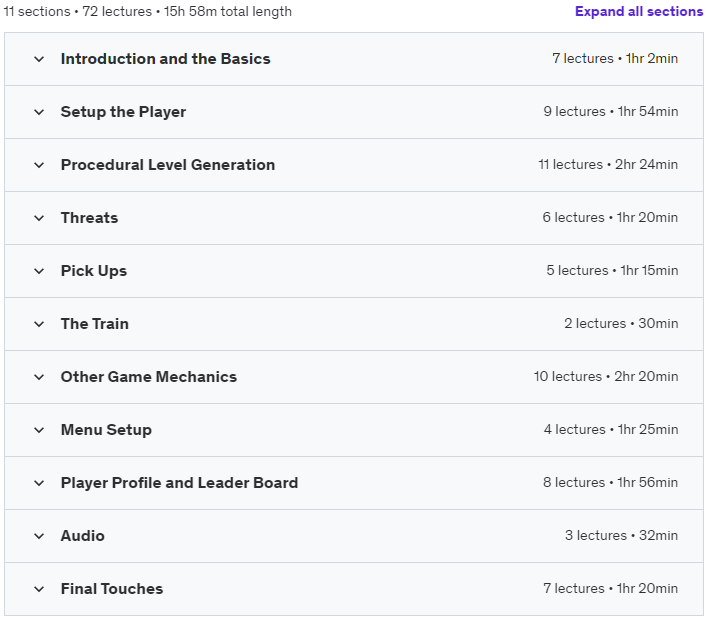
Task: Expand the Final Touches chevron
Action: click(39, 589)
